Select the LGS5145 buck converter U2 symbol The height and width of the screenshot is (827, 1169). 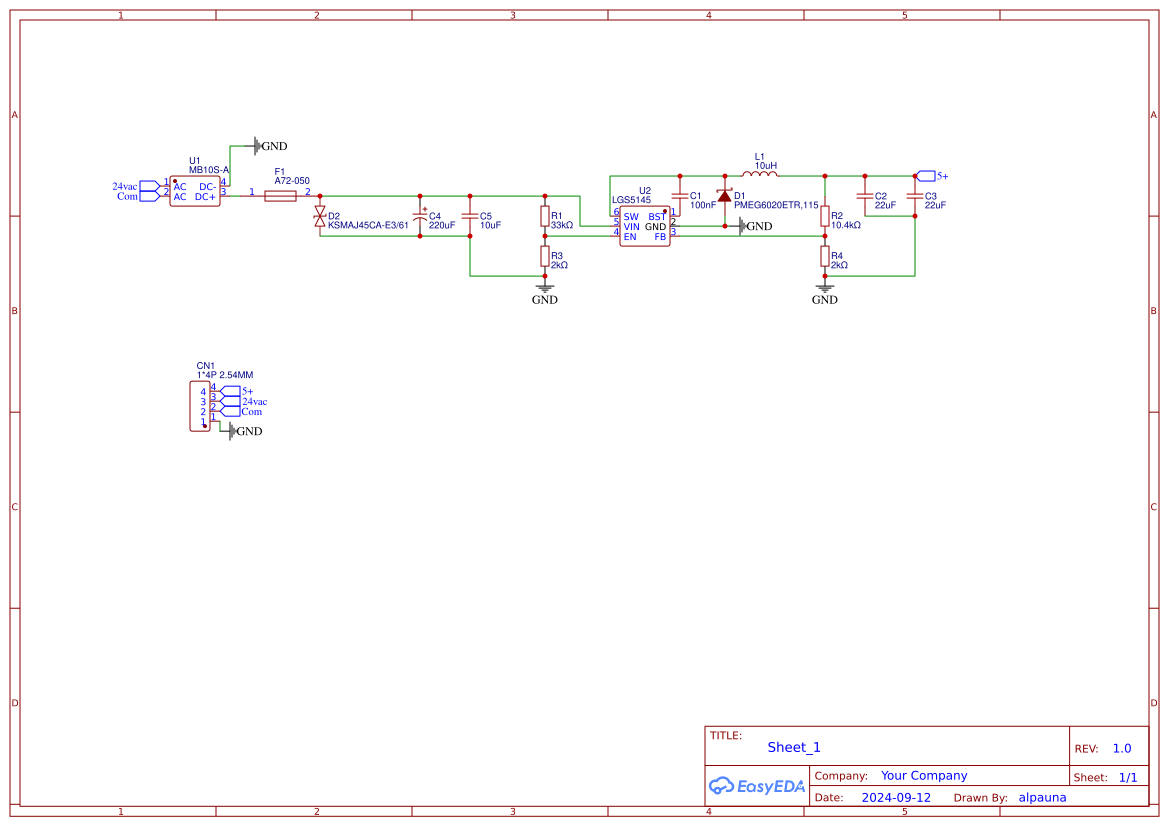[644, 227]
